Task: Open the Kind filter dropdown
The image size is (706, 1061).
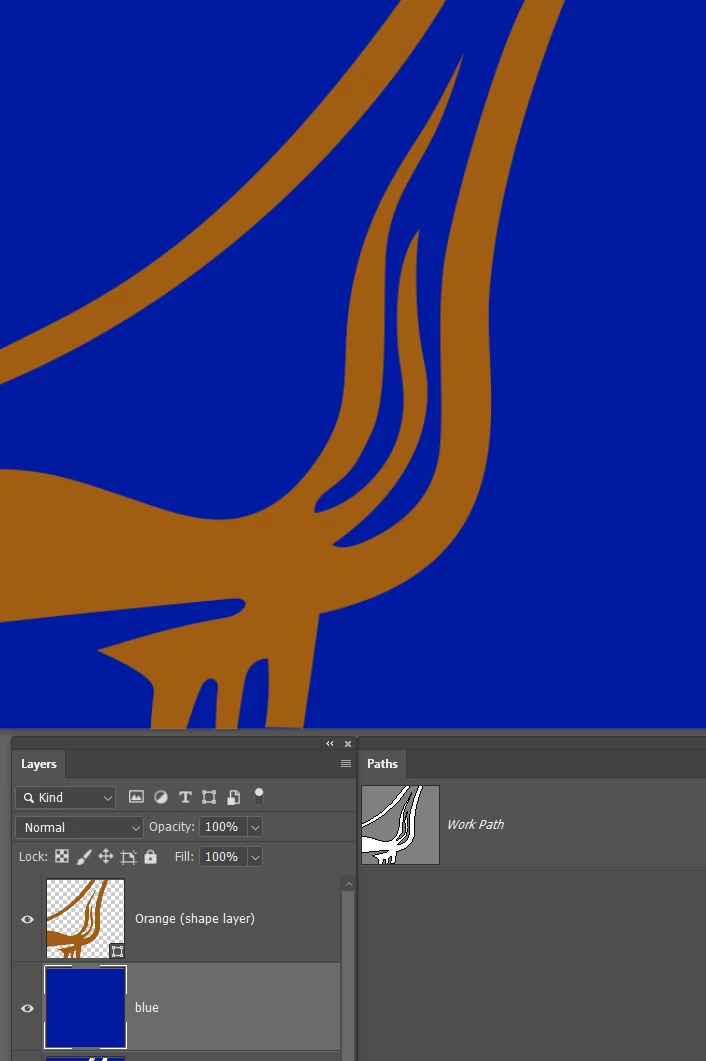Action: point(66,798)
